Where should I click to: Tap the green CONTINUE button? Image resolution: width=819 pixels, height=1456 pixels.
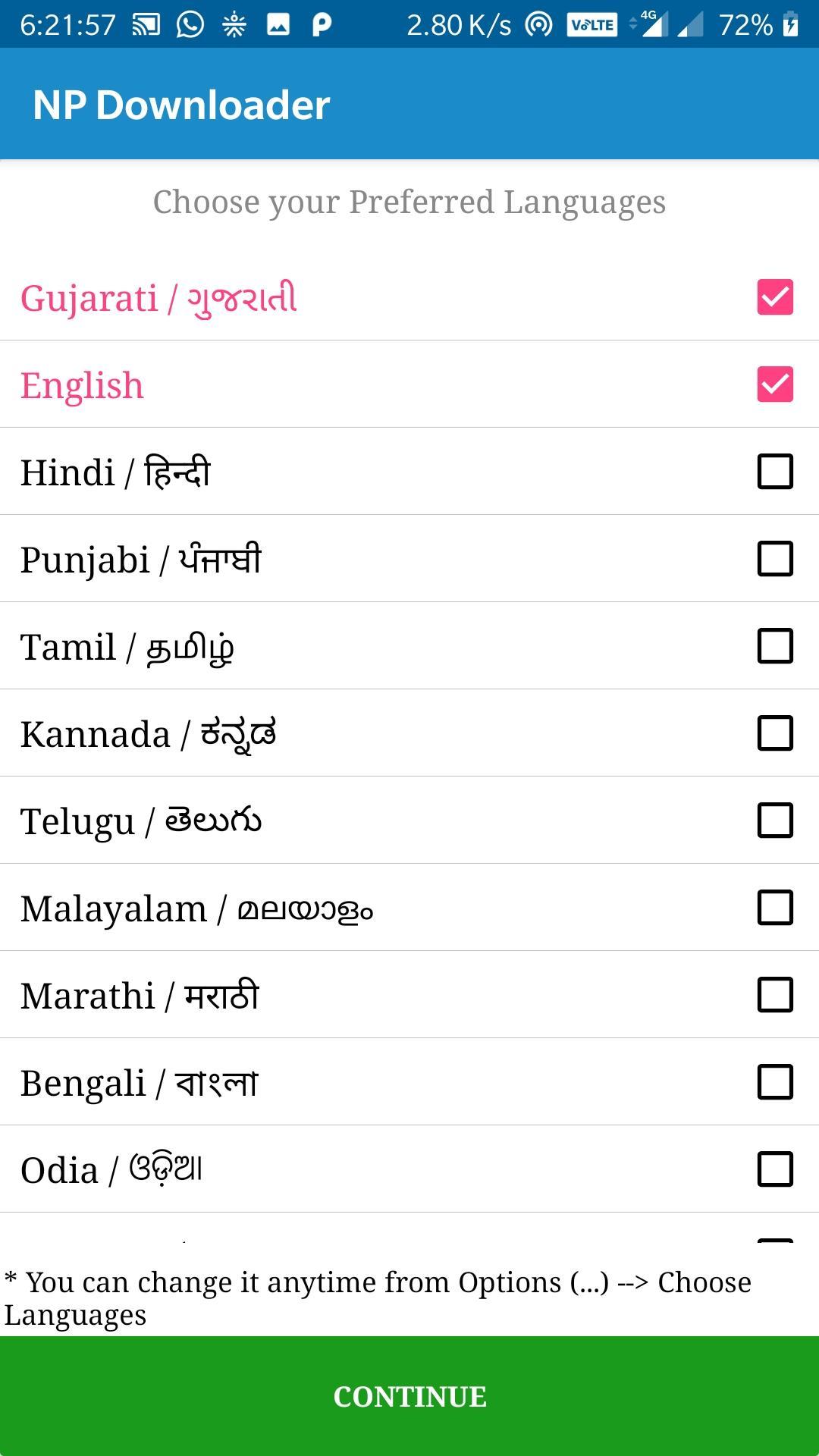click(x=409, y=1396)
